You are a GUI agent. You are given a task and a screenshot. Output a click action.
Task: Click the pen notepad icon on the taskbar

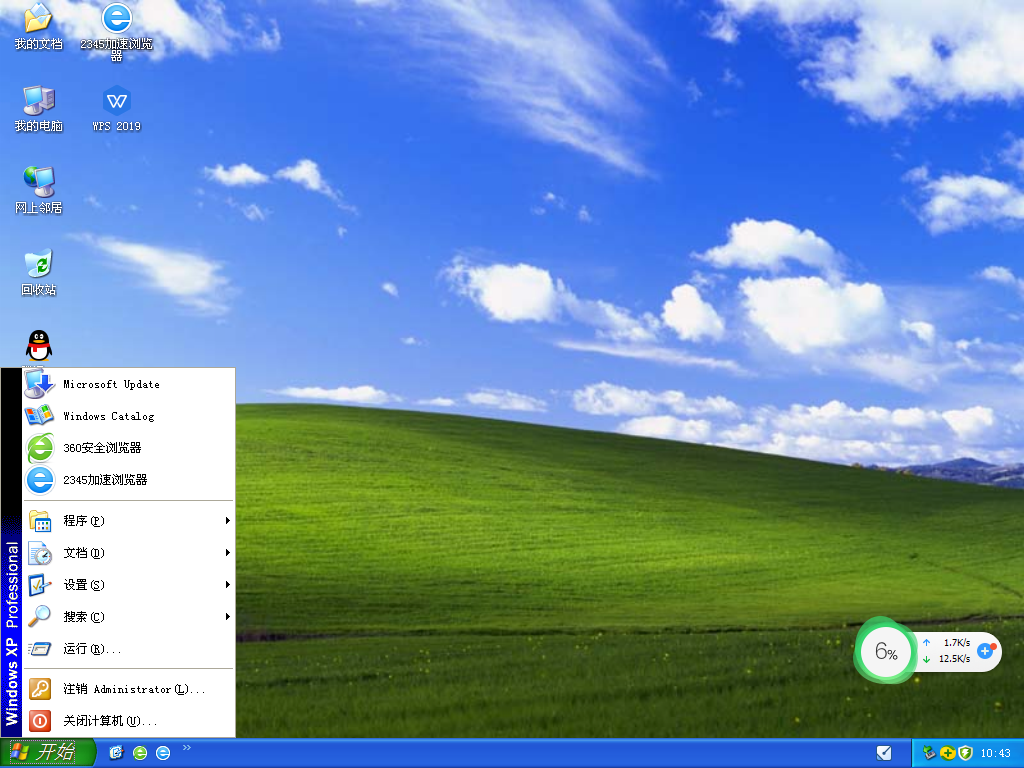(884, 753)
